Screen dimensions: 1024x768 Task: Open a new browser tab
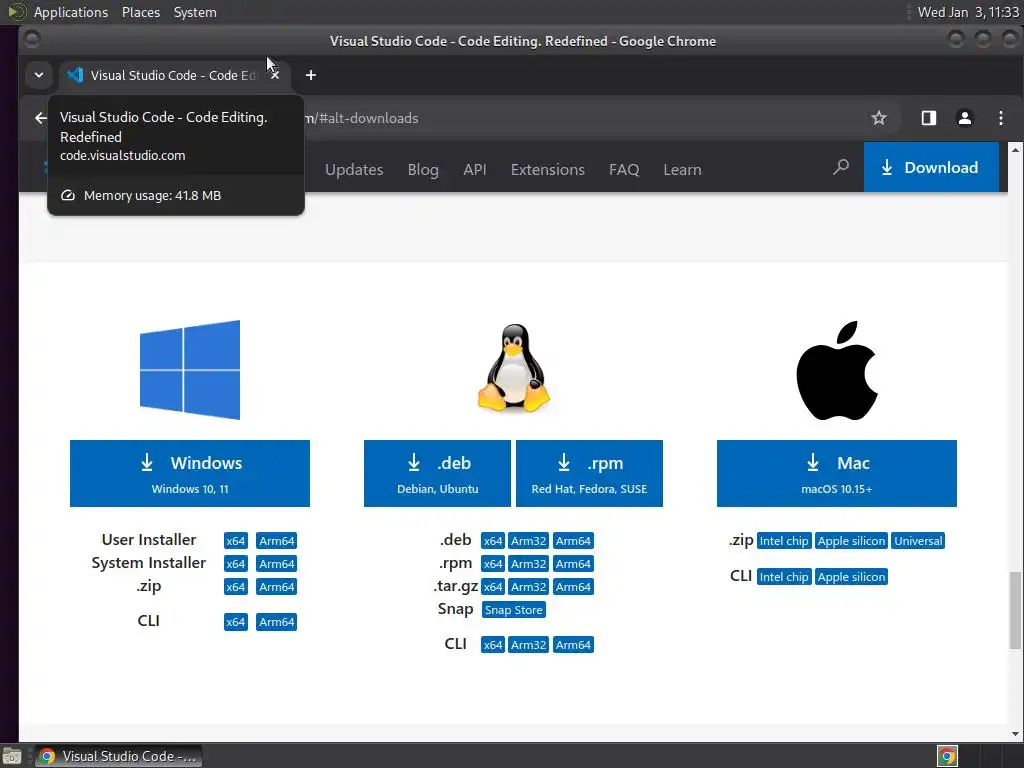pyautogui.click(x=311, y=75)
